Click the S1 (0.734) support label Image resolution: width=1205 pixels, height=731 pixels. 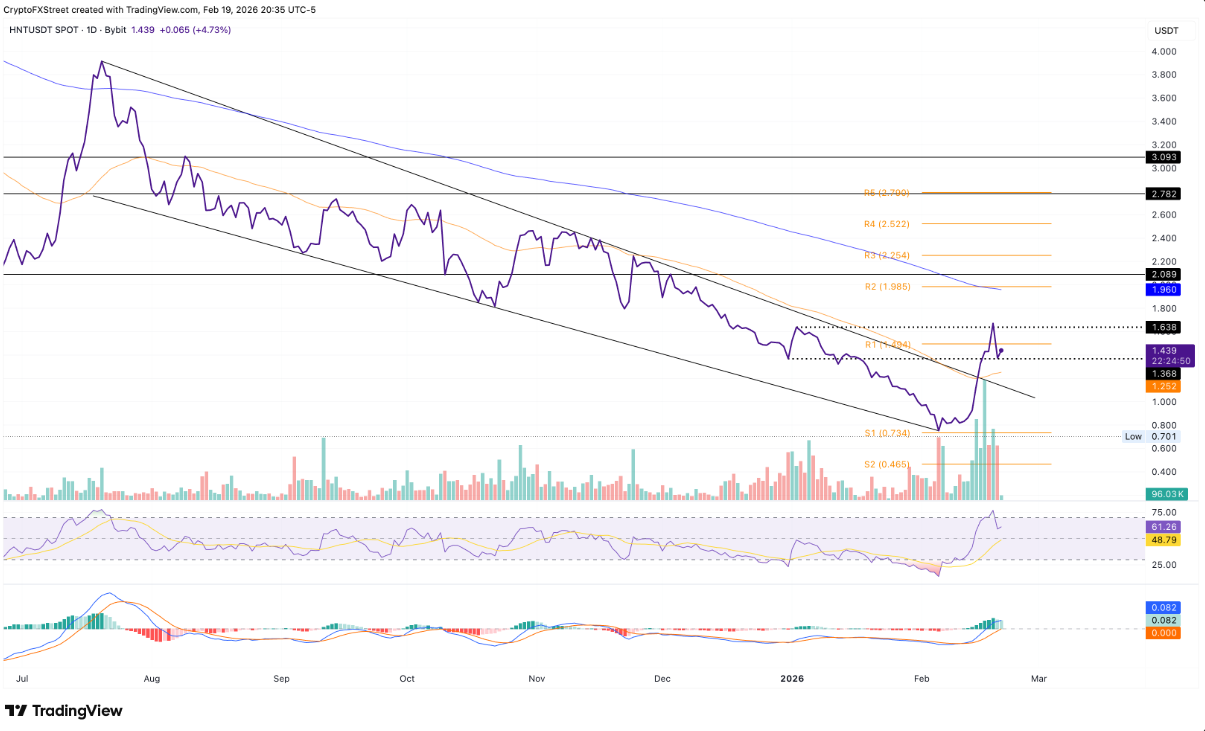click(x=887, y=433)
